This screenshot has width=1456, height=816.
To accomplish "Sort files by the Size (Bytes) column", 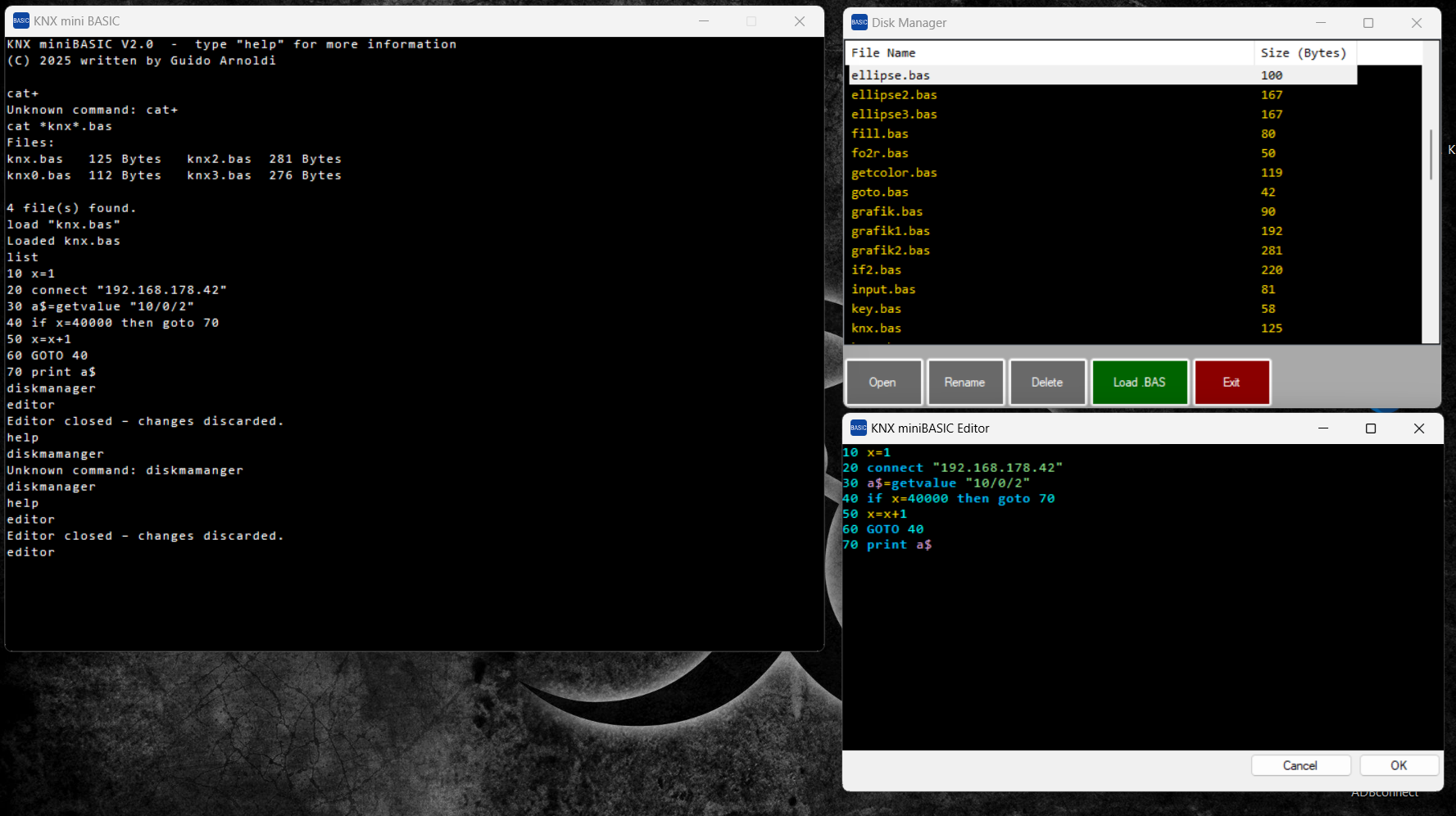I will pos(1304,52).
